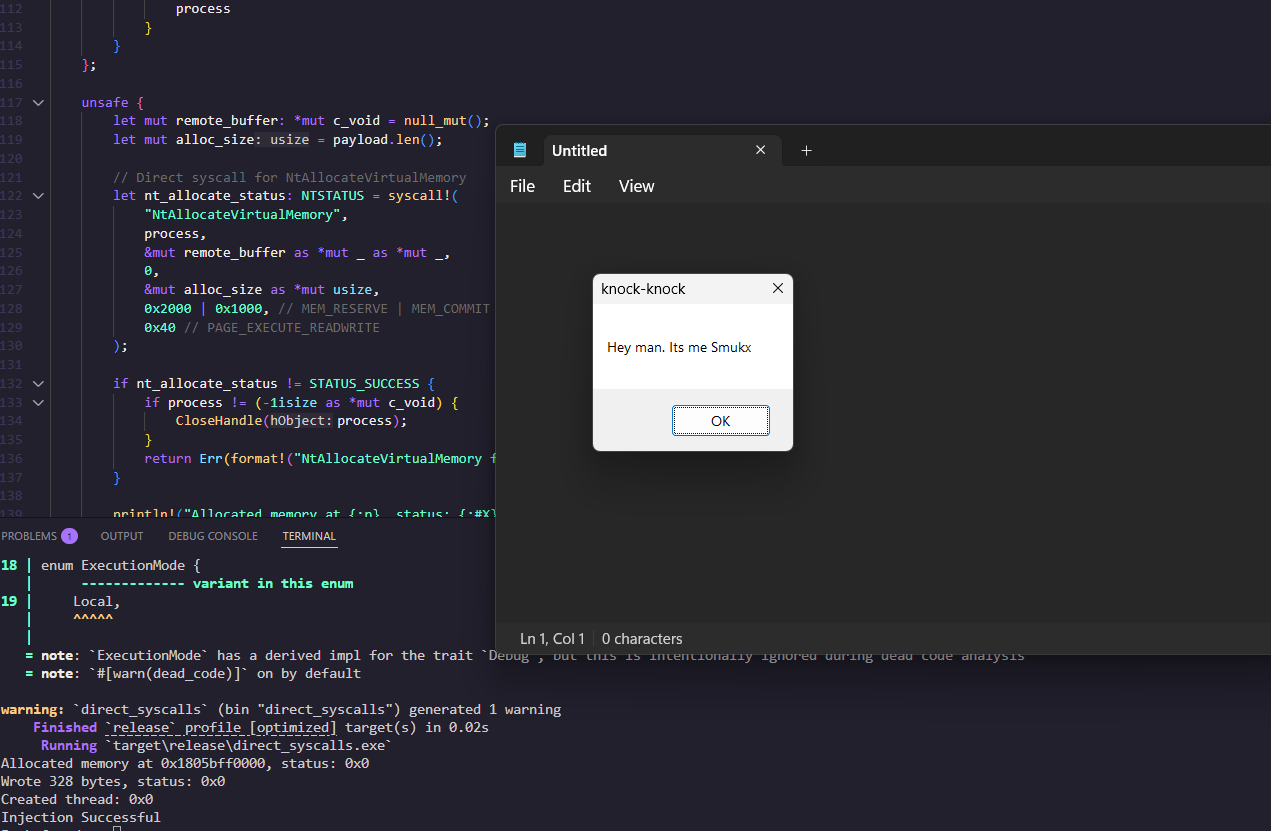The image size is (1271, 831).
Task: Click the STATUS_SUCCESS constant on line 132
Action: 365,383
